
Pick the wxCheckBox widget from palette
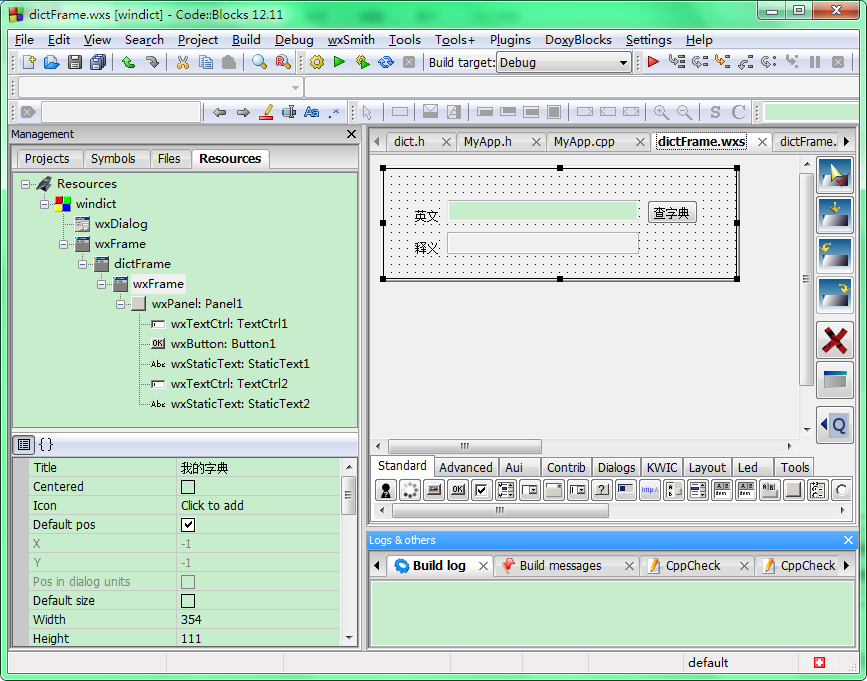click(x=481, y=490)
